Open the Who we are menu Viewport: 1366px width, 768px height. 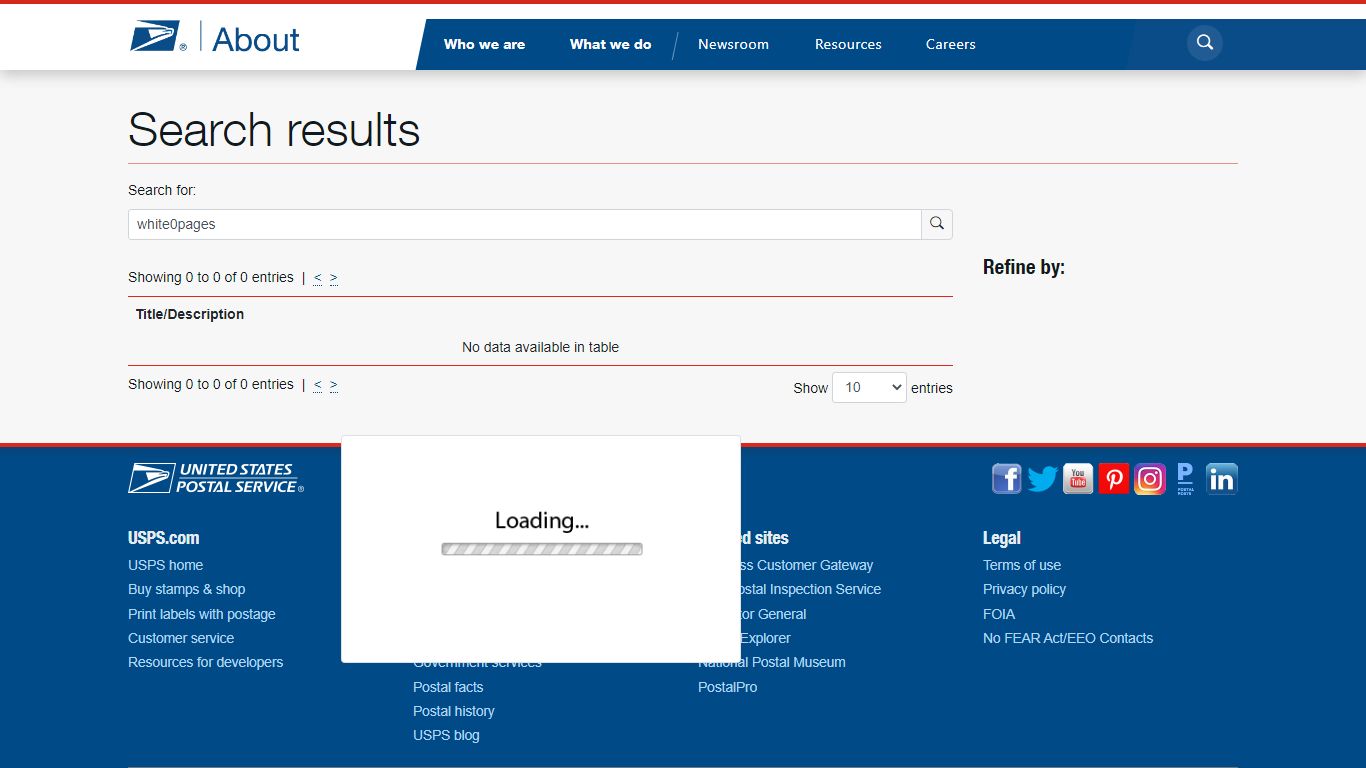484,44
